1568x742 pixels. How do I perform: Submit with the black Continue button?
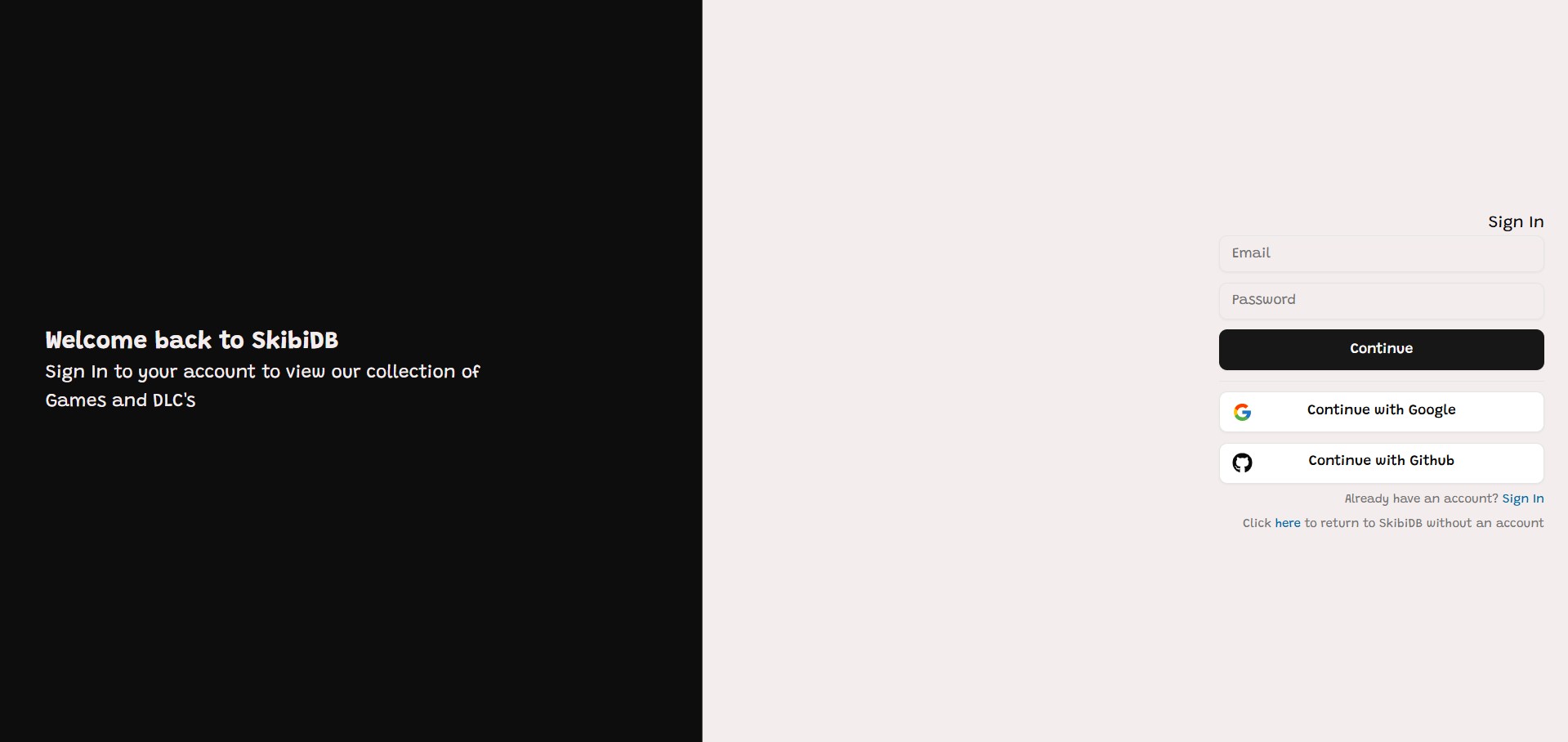(x=1381, y=349)
